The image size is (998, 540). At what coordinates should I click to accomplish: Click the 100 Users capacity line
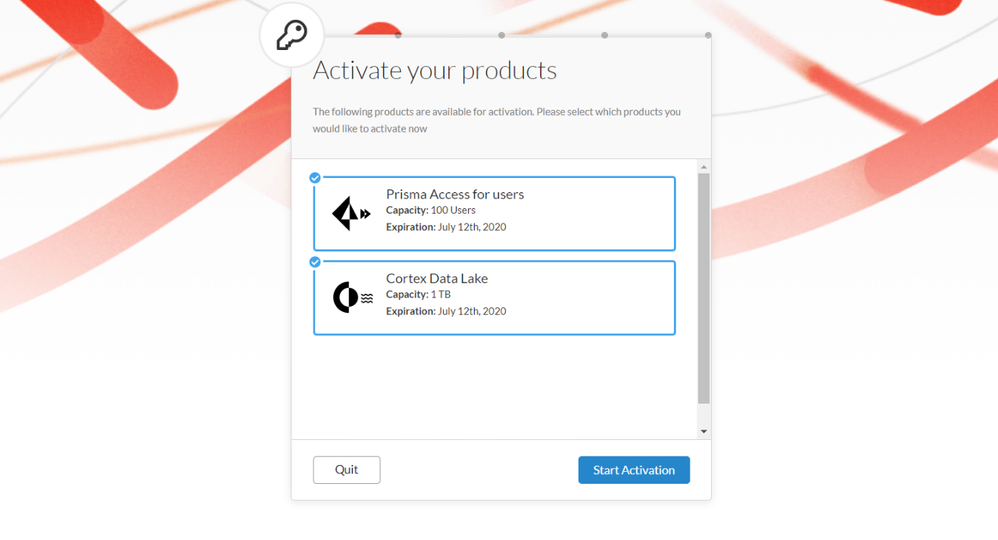(431, 211)
